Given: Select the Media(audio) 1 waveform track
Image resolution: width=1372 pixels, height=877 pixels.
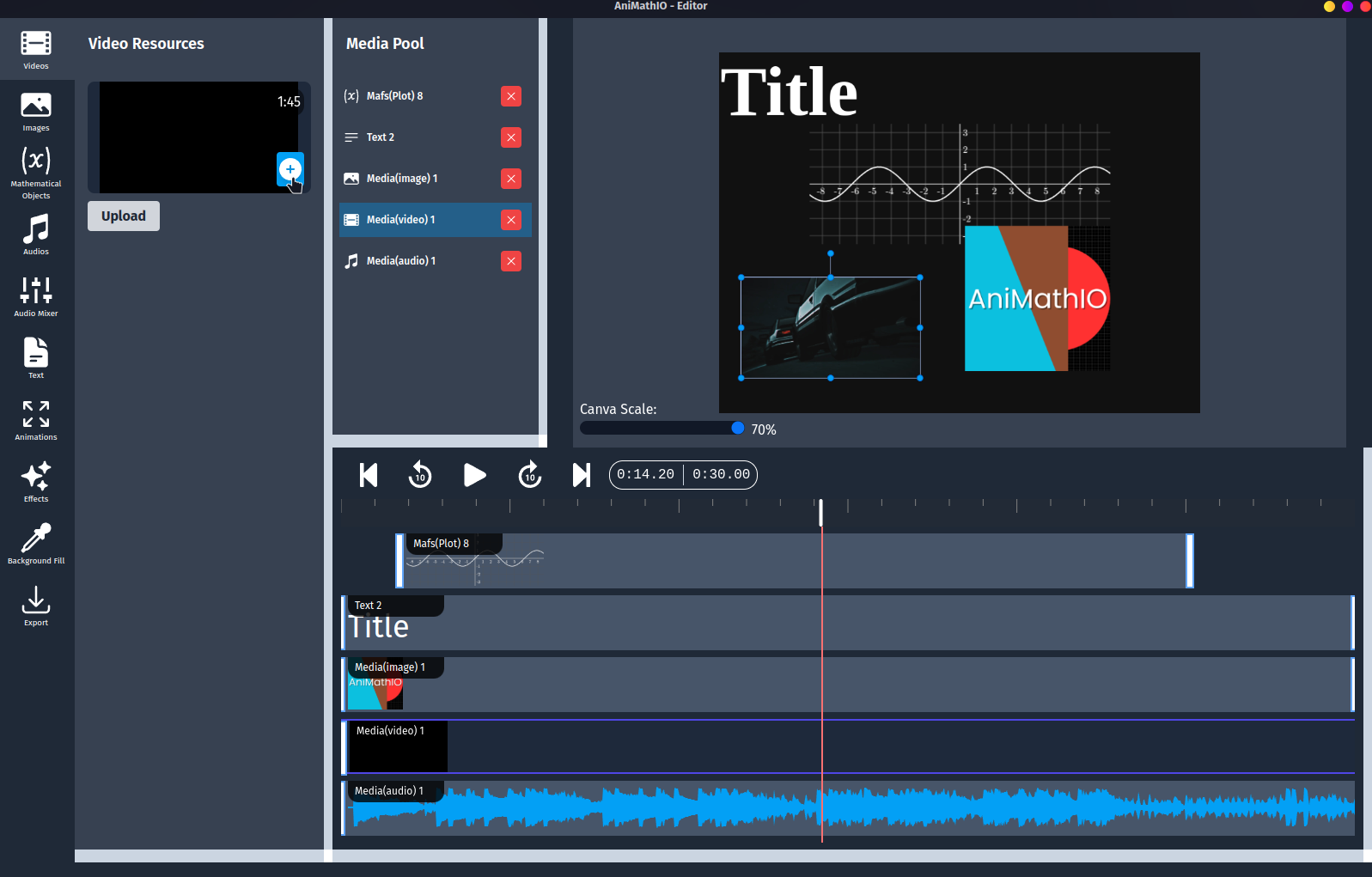Looking at the screenshot, I should (x=848, y=808).
